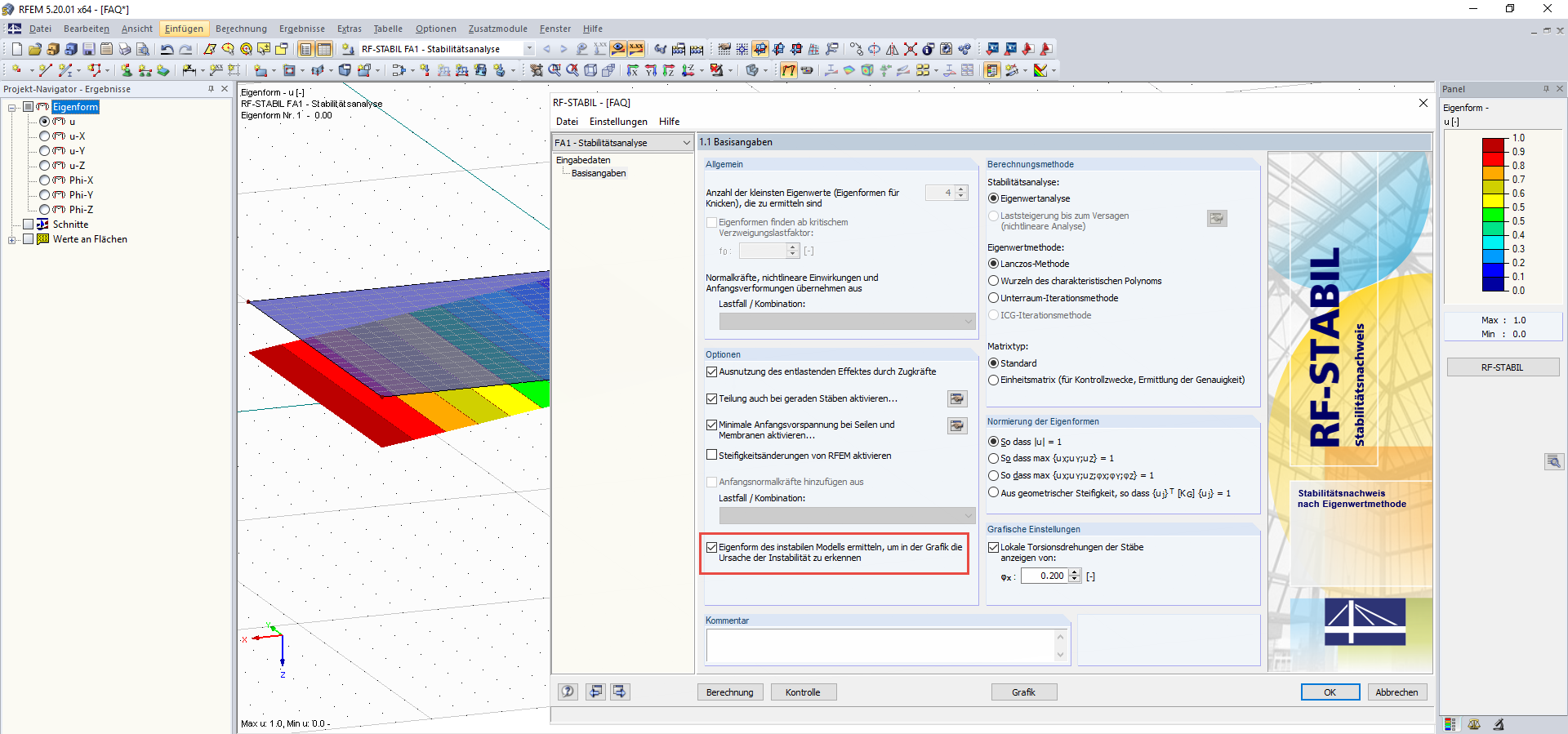
Task: Click Abbrechen to cancel
Action: (1396, 692)
